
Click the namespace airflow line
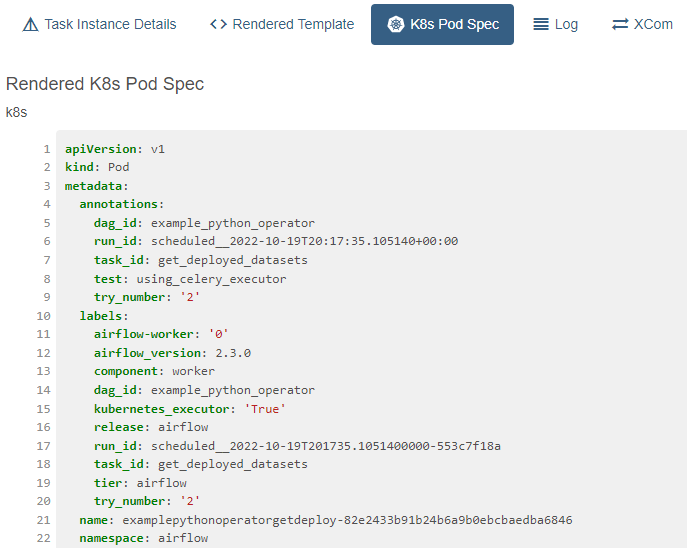pyautogui.click(x=144, y=538)
